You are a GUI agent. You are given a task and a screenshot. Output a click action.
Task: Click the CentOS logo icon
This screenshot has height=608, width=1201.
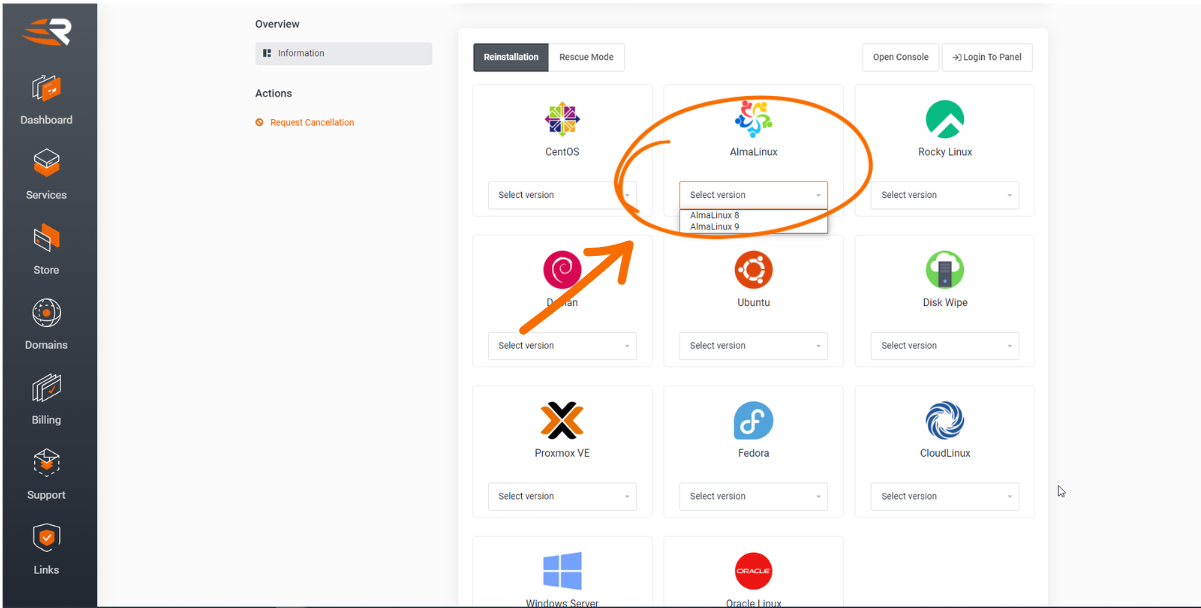[x=562, y=119]
